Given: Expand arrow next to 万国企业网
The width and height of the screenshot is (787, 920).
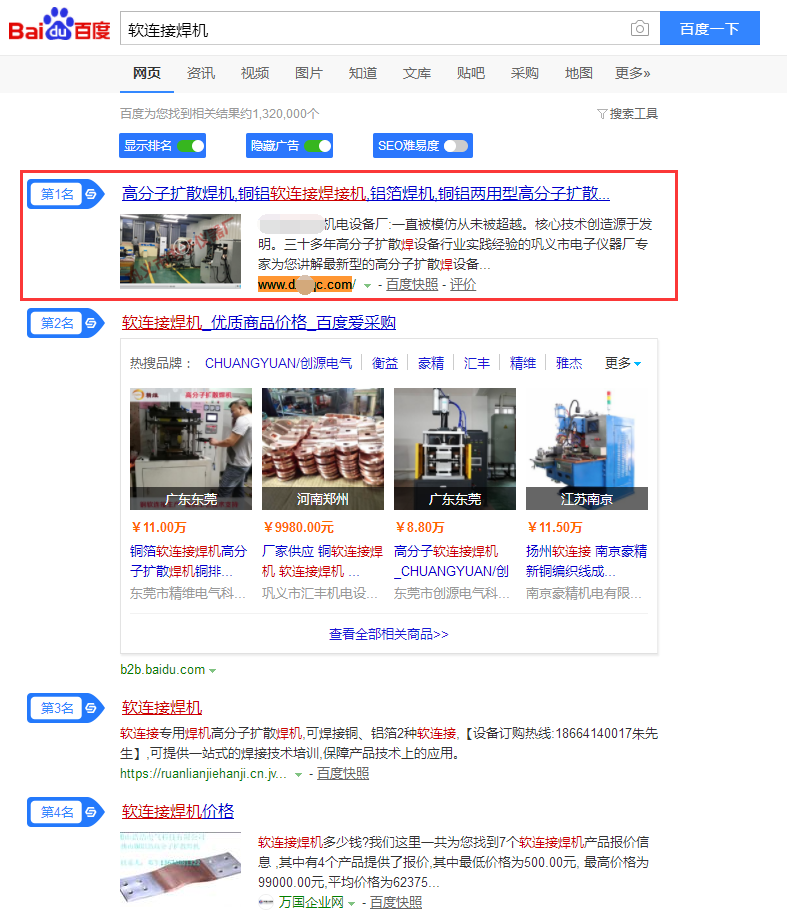Looking at the screenshot, I should (352, 904).
